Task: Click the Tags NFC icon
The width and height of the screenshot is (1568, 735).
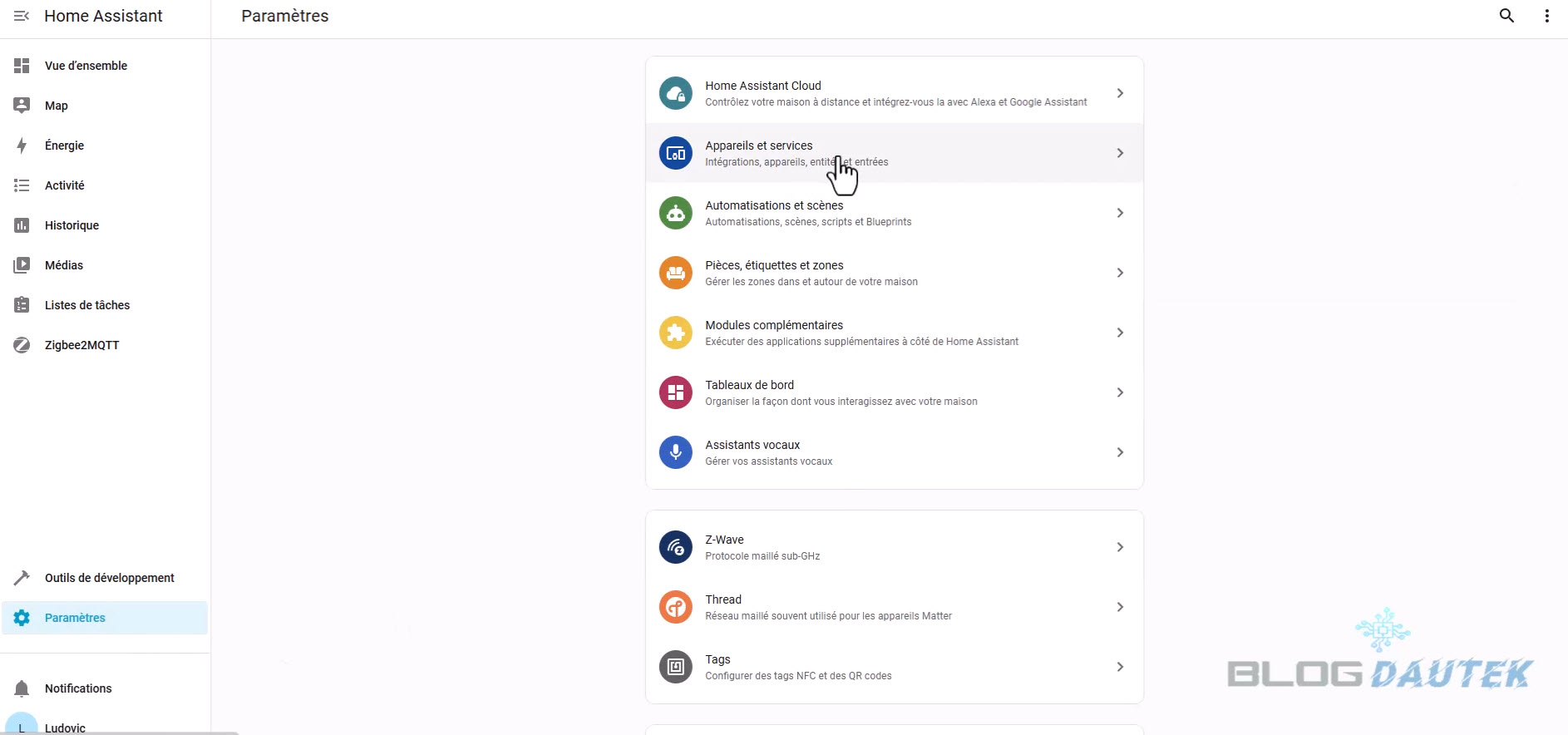Action: (675, 667)
